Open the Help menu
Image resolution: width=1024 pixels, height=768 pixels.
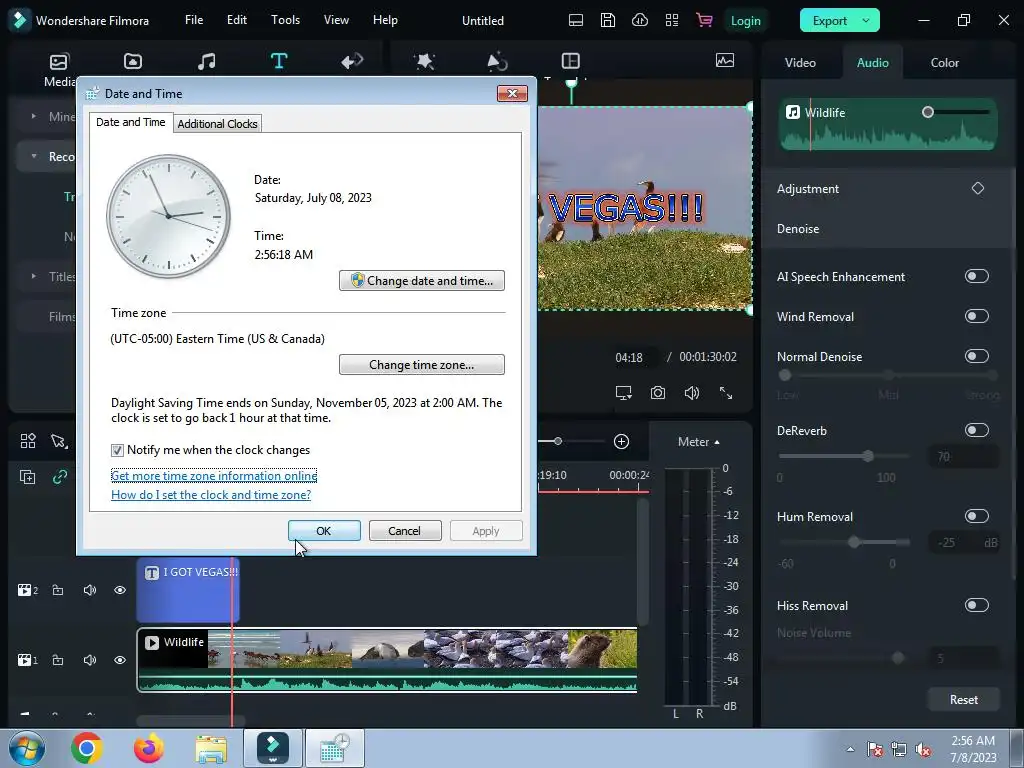click(385, 20)
